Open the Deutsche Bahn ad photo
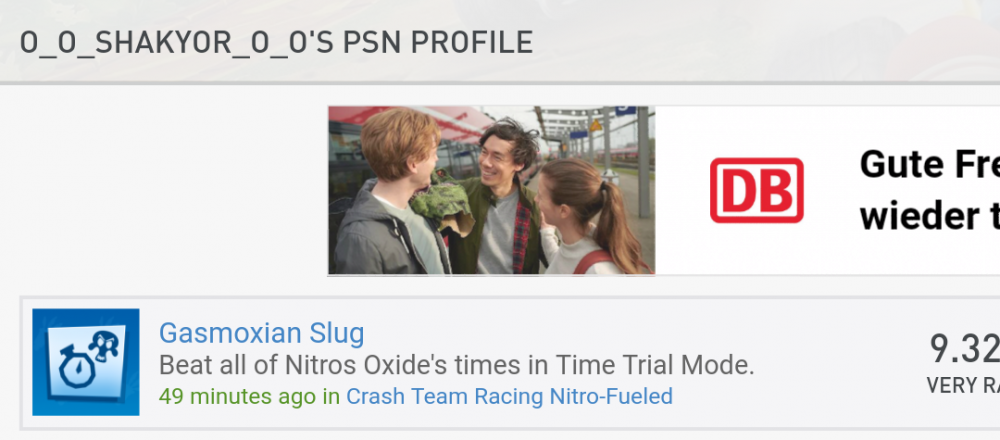1000x440 pixels. tap(491, 191)
